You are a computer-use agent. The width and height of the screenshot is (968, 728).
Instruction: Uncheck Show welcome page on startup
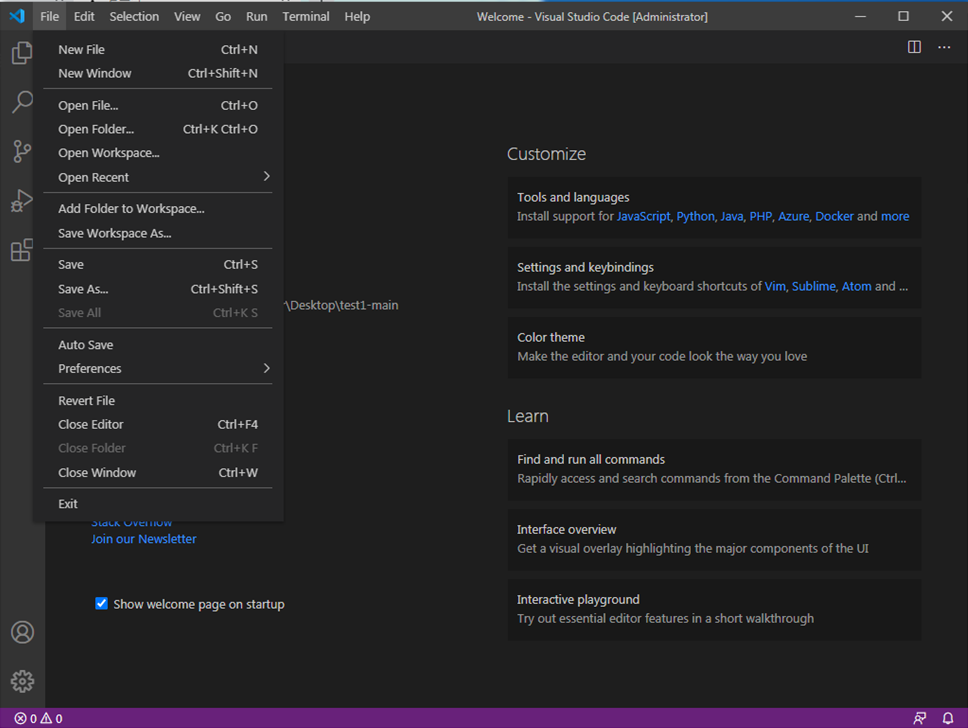101,603
